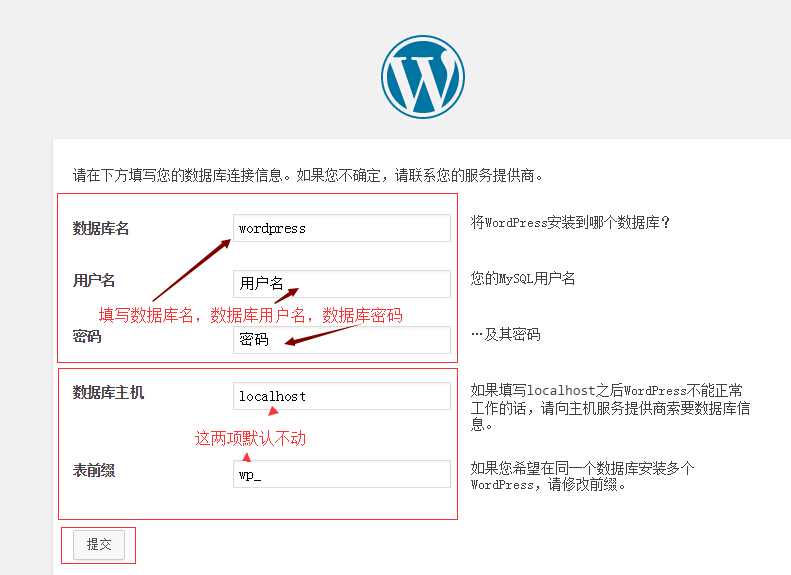Viewport: 791px width, 575px height.
Task: Click the 数据库主机 field with localhost
Action: point(342,396)
